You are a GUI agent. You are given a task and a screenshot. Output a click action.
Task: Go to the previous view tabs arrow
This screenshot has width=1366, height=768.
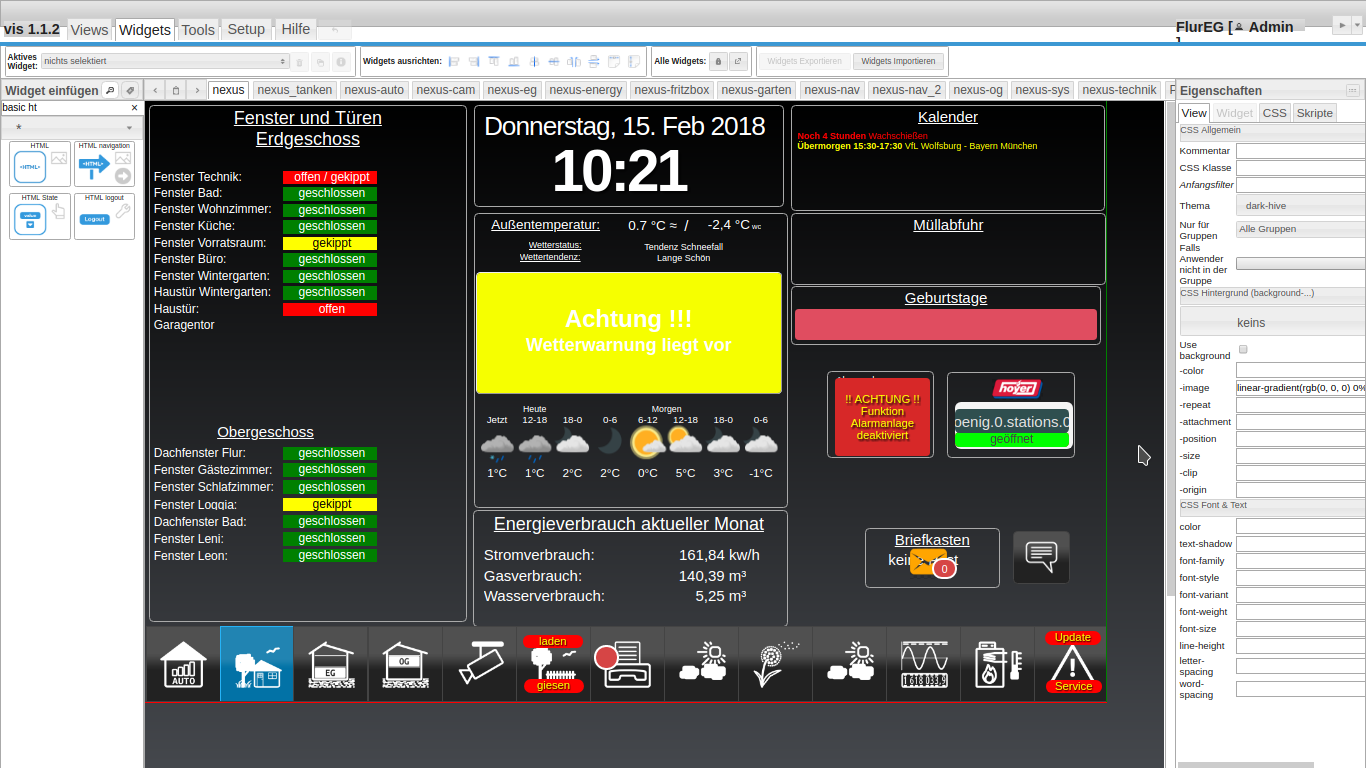point(155,90)
